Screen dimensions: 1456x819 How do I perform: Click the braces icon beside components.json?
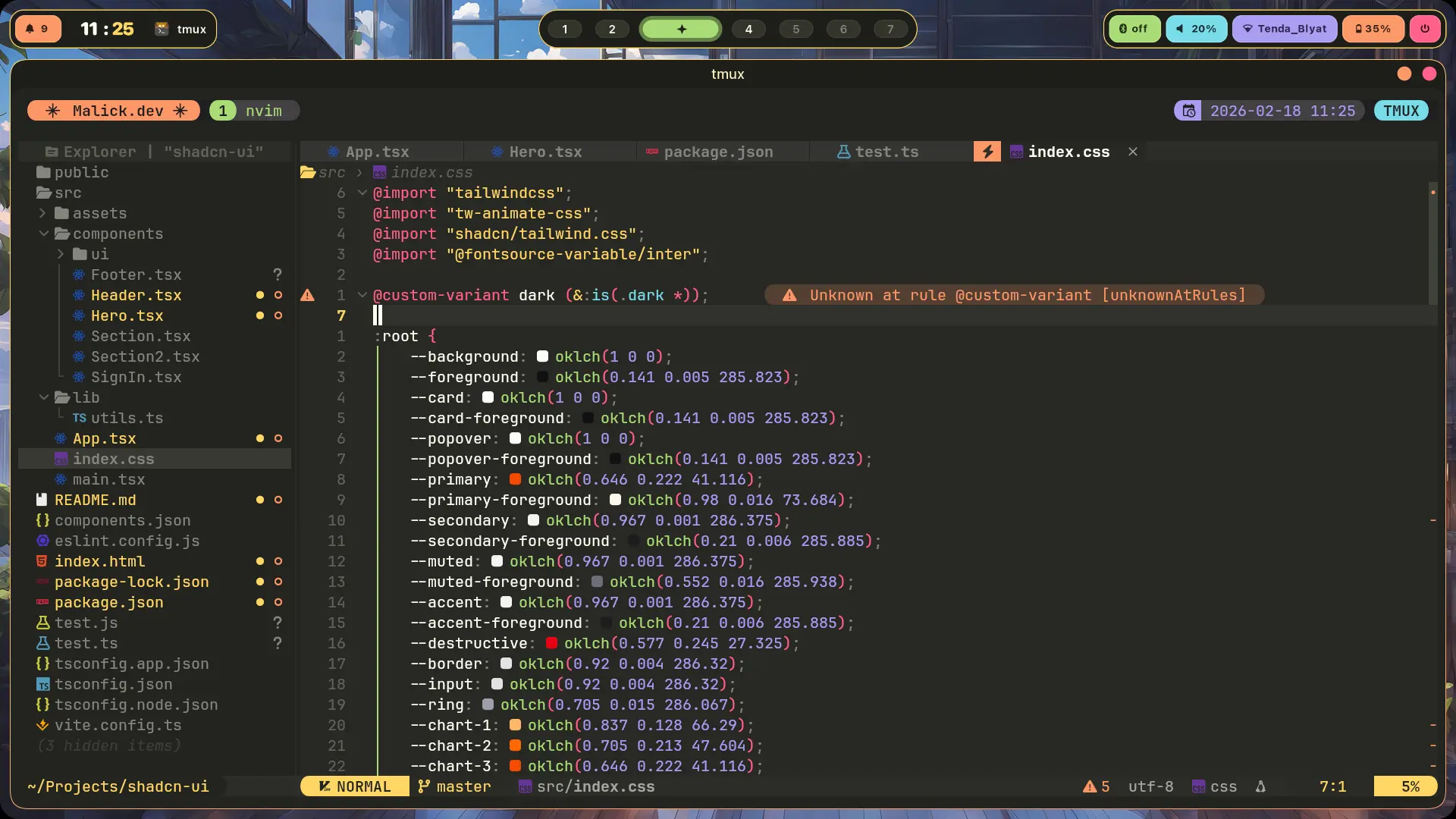[42, 520]
